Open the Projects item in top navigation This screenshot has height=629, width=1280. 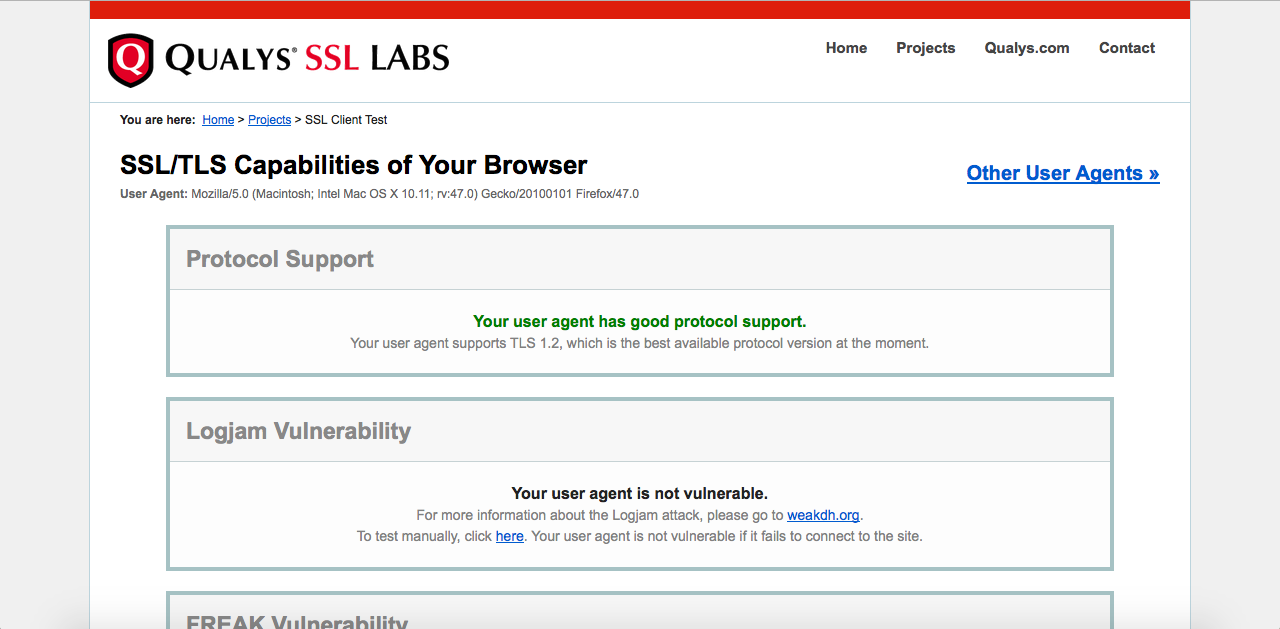point(925,48)
